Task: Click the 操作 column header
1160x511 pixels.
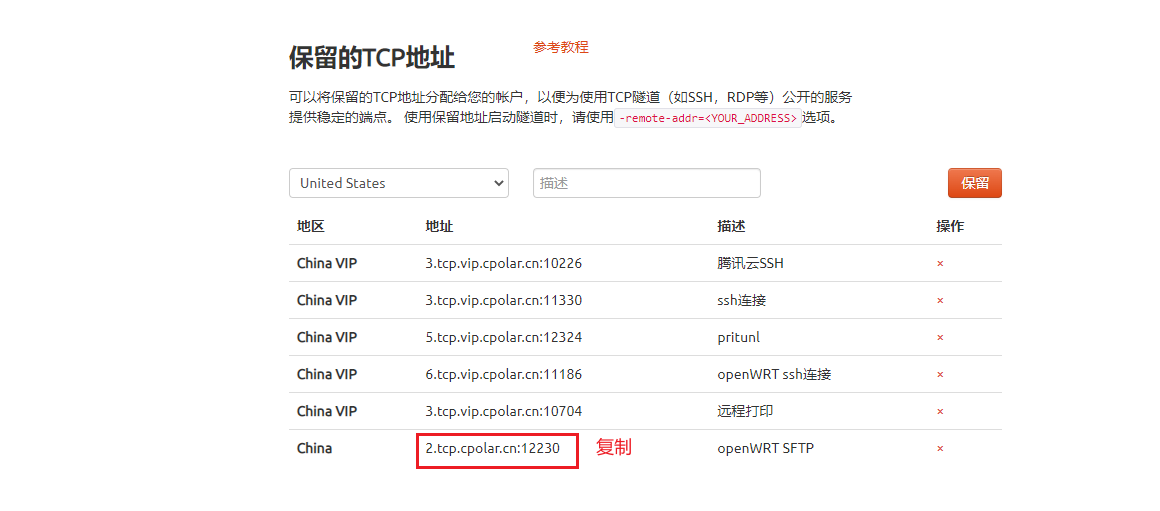Action: pyautogui.click(x=950, y=226)
